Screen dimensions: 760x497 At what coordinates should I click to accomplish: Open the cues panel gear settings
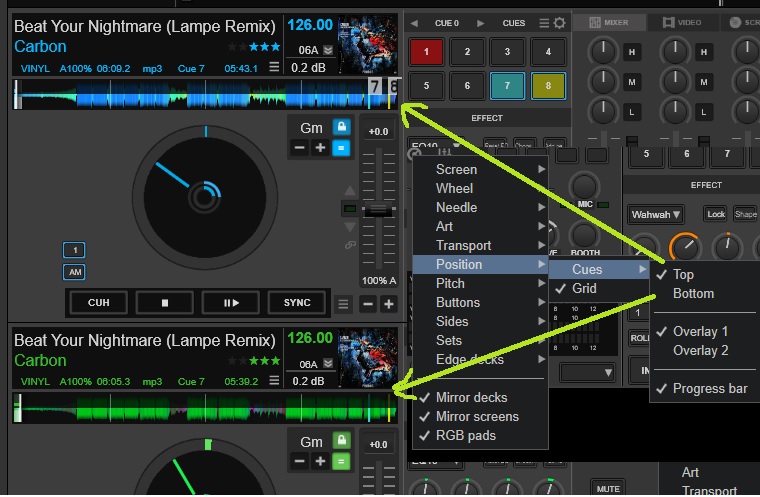pos(559,23)
